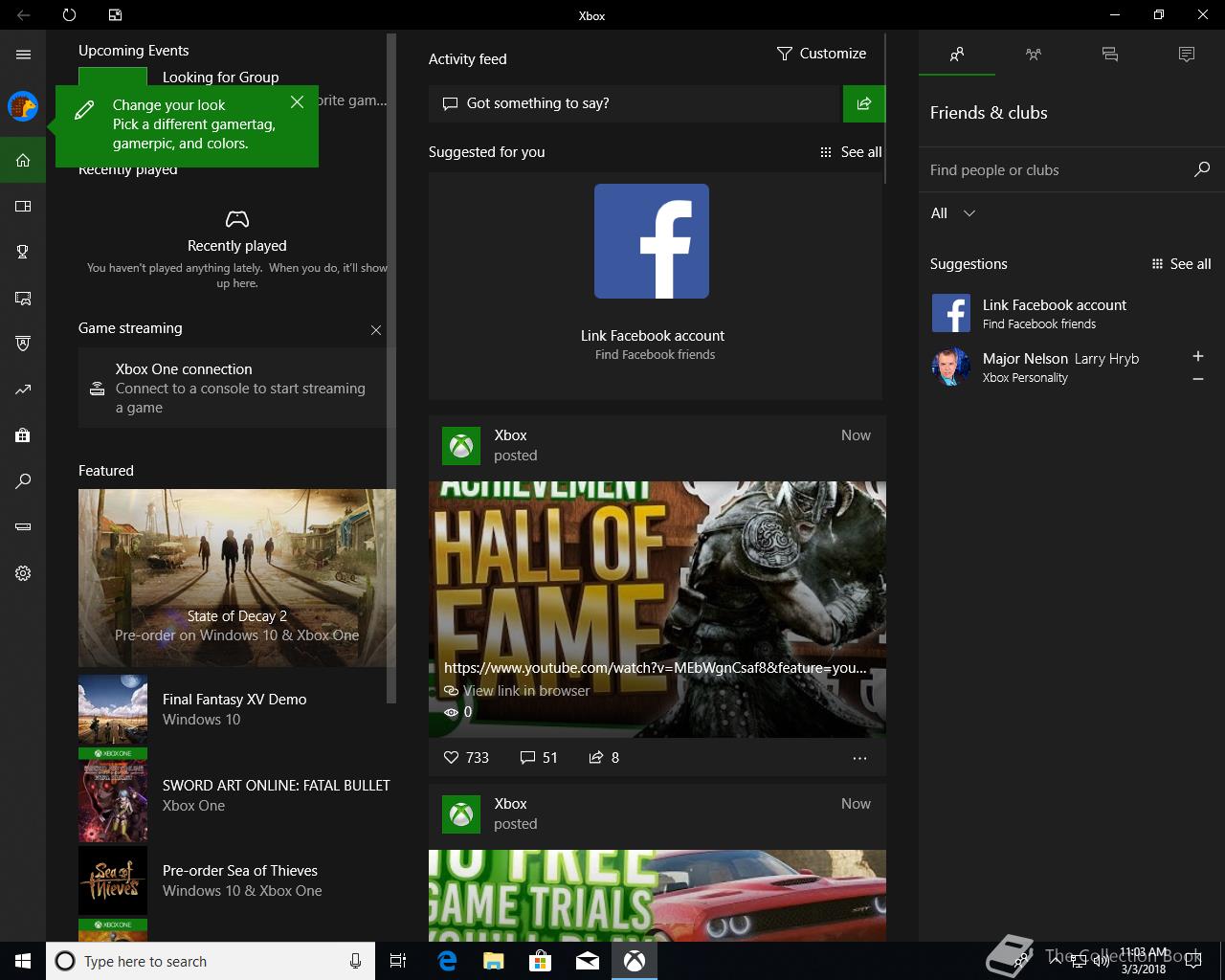This screenshot has width=1225, height=980.
Task: Open Mail app from taskbar
Action: click(588, 961)
